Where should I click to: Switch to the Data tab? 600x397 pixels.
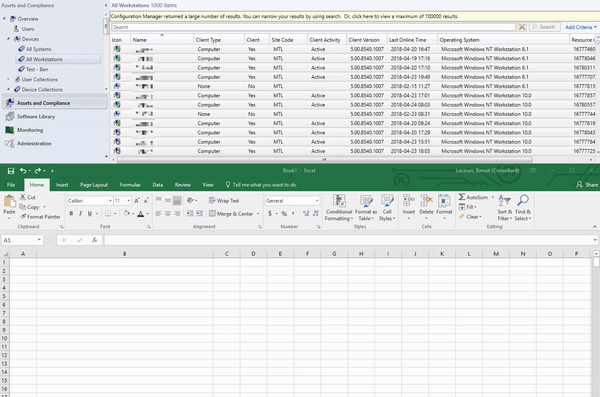pos(158,185)
